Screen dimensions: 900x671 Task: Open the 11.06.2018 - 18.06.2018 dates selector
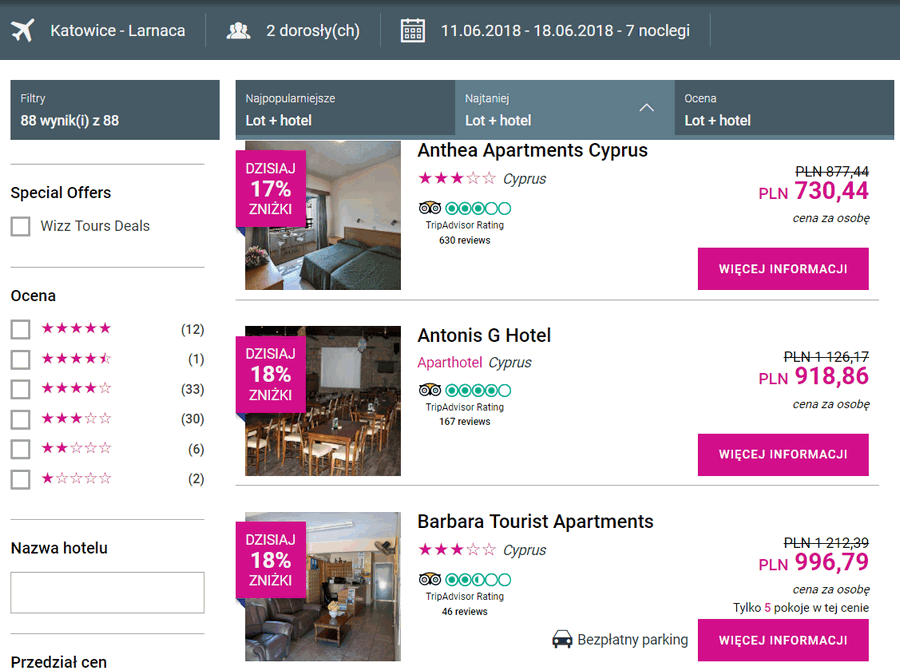click(x=565, y=30)
